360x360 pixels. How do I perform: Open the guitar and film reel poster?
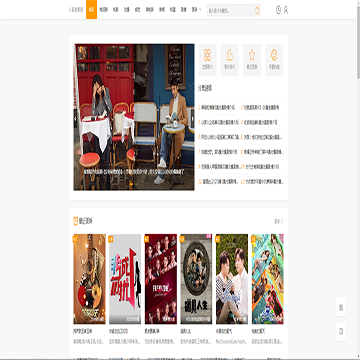click(x=89, y=279)
